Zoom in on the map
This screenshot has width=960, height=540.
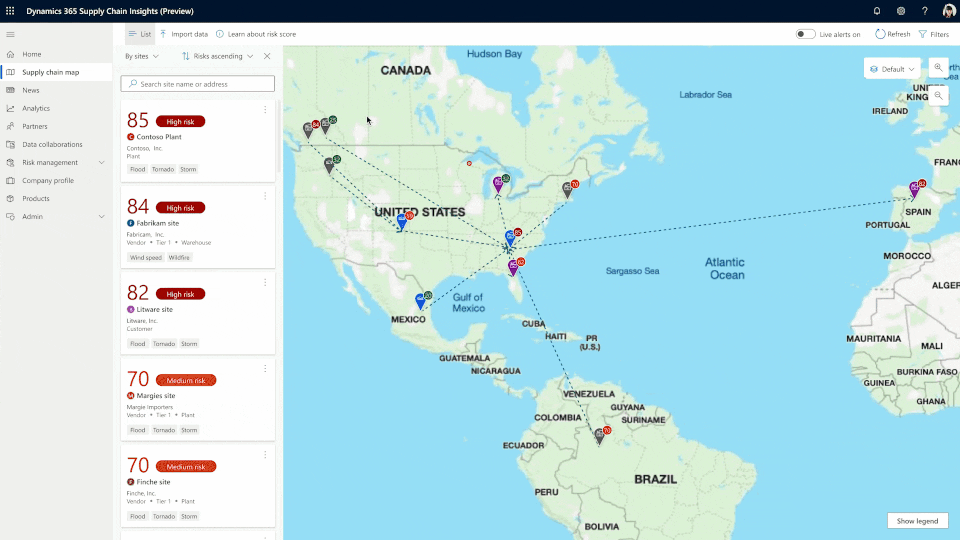[x=938, y=68]
